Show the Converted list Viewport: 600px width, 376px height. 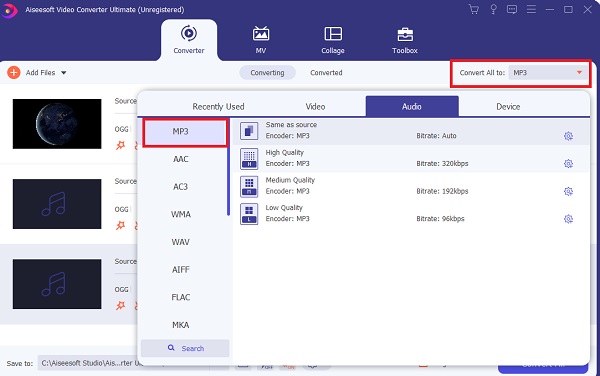click(x=326, y=72)
